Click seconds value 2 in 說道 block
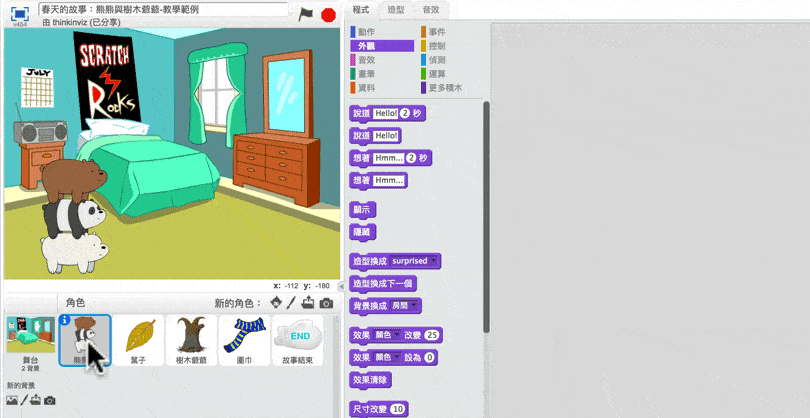 click(x=405, y=113)
